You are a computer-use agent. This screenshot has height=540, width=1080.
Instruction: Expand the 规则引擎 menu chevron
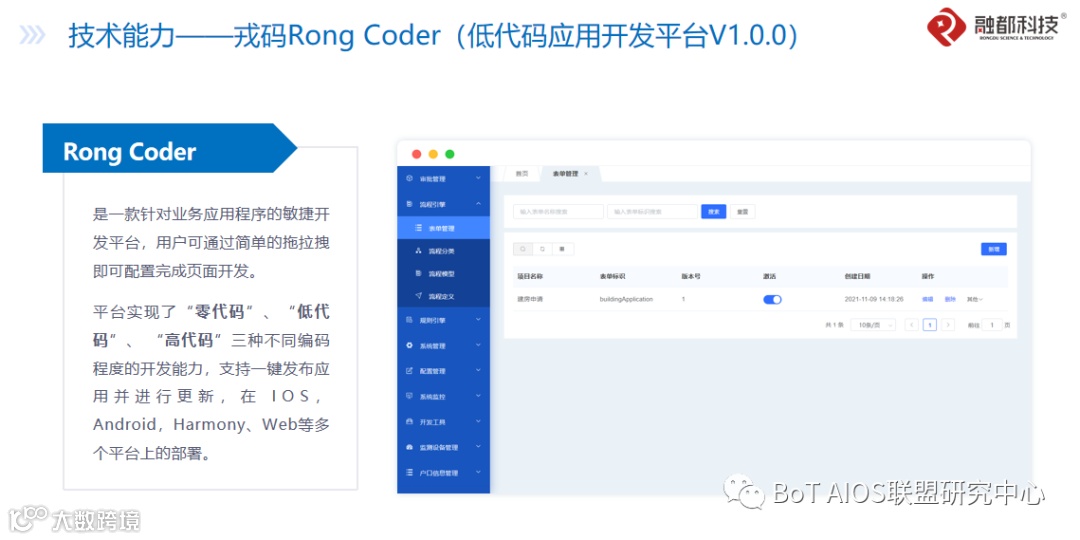[479, 320]
